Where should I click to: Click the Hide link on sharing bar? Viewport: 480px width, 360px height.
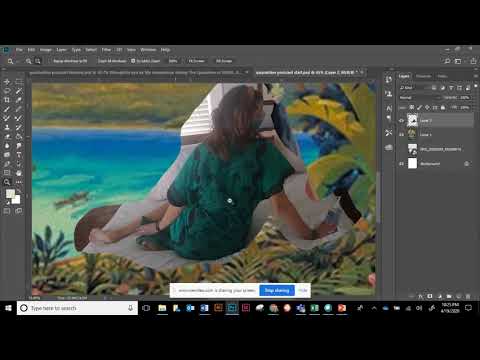point(303,290)
